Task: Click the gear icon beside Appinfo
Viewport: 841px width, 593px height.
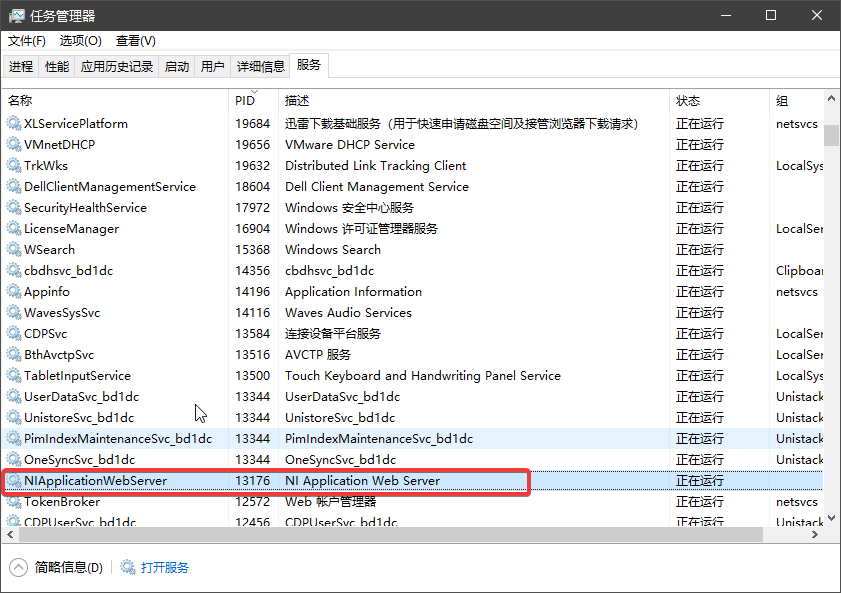Action: point(14,292)
